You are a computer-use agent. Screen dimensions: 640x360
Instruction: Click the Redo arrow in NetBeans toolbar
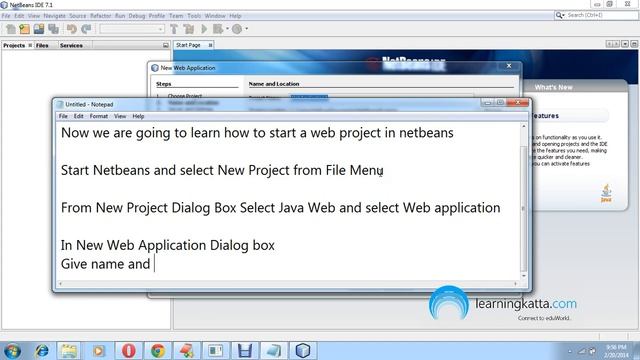[x=86, y=29]
